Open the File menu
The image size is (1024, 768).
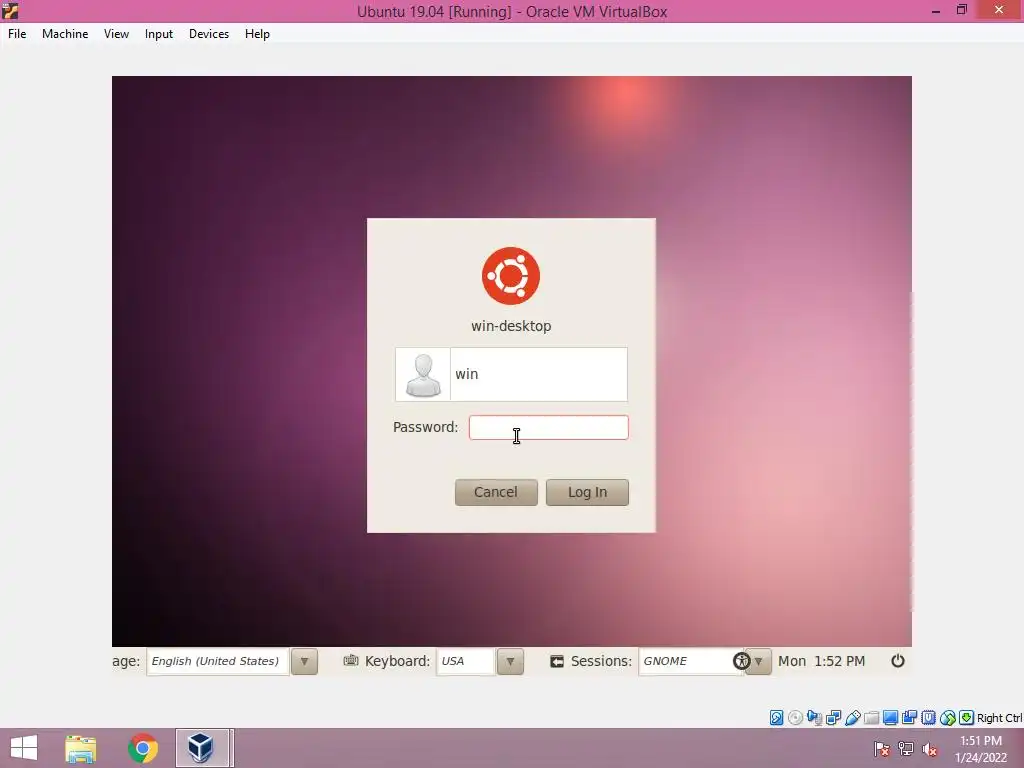click(17, 34)
